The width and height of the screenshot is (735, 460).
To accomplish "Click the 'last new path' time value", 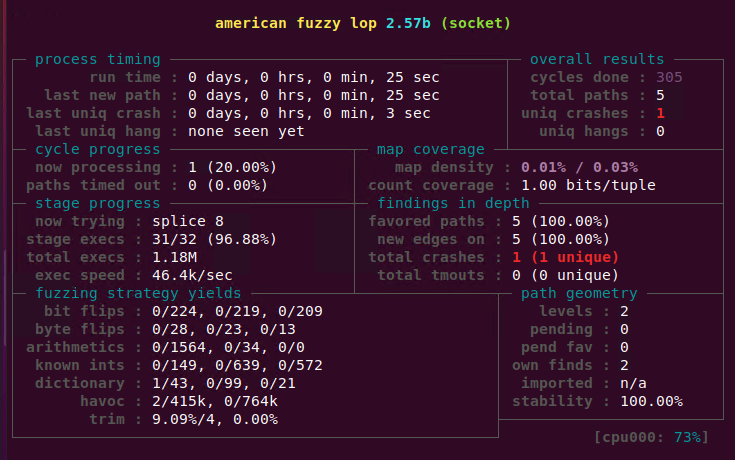I will pyautogui.click(x=314, y=95).
